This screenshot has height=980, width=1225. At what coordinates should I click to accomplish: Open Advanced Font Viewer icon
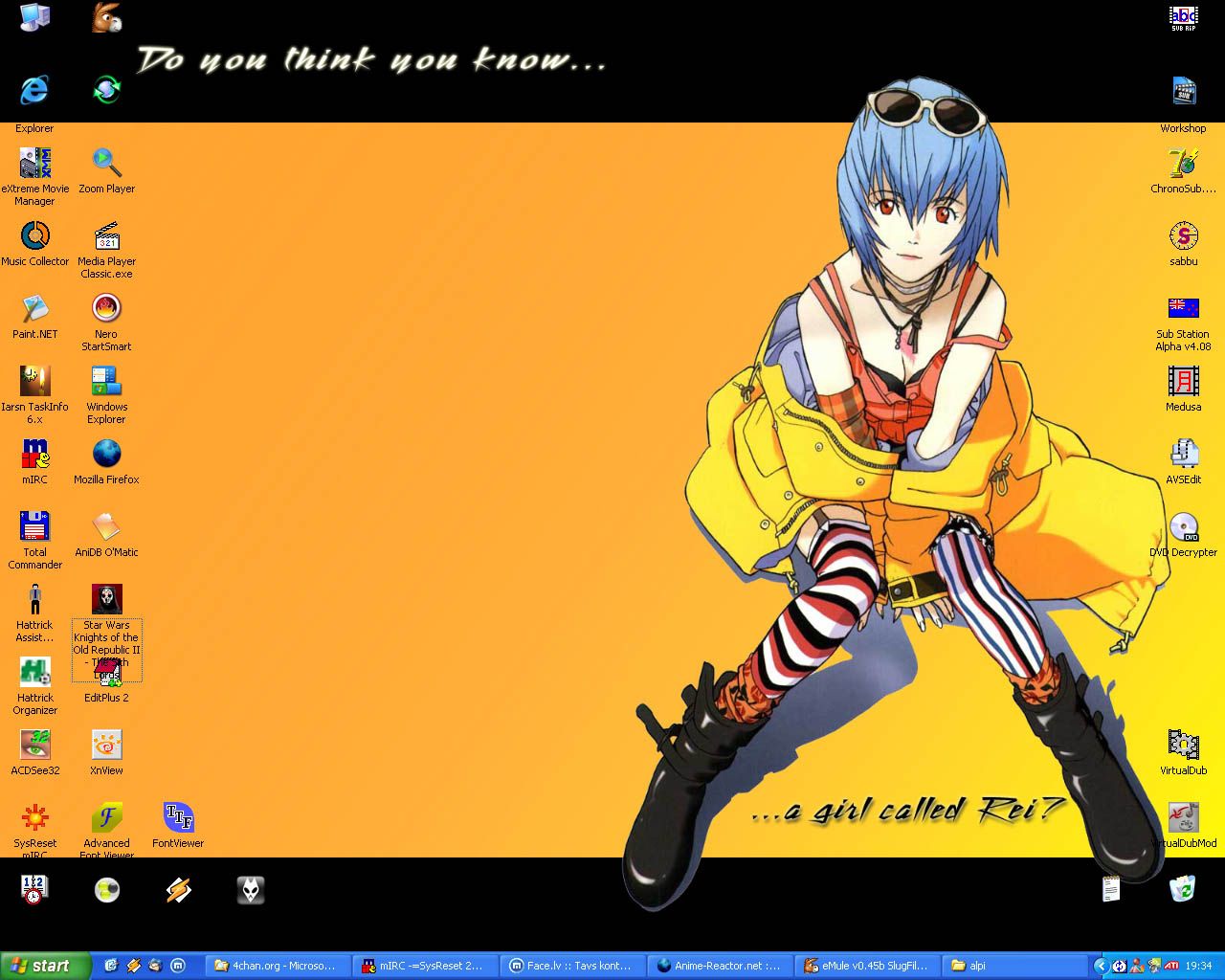pyautogui.click(x=106, y=817)
